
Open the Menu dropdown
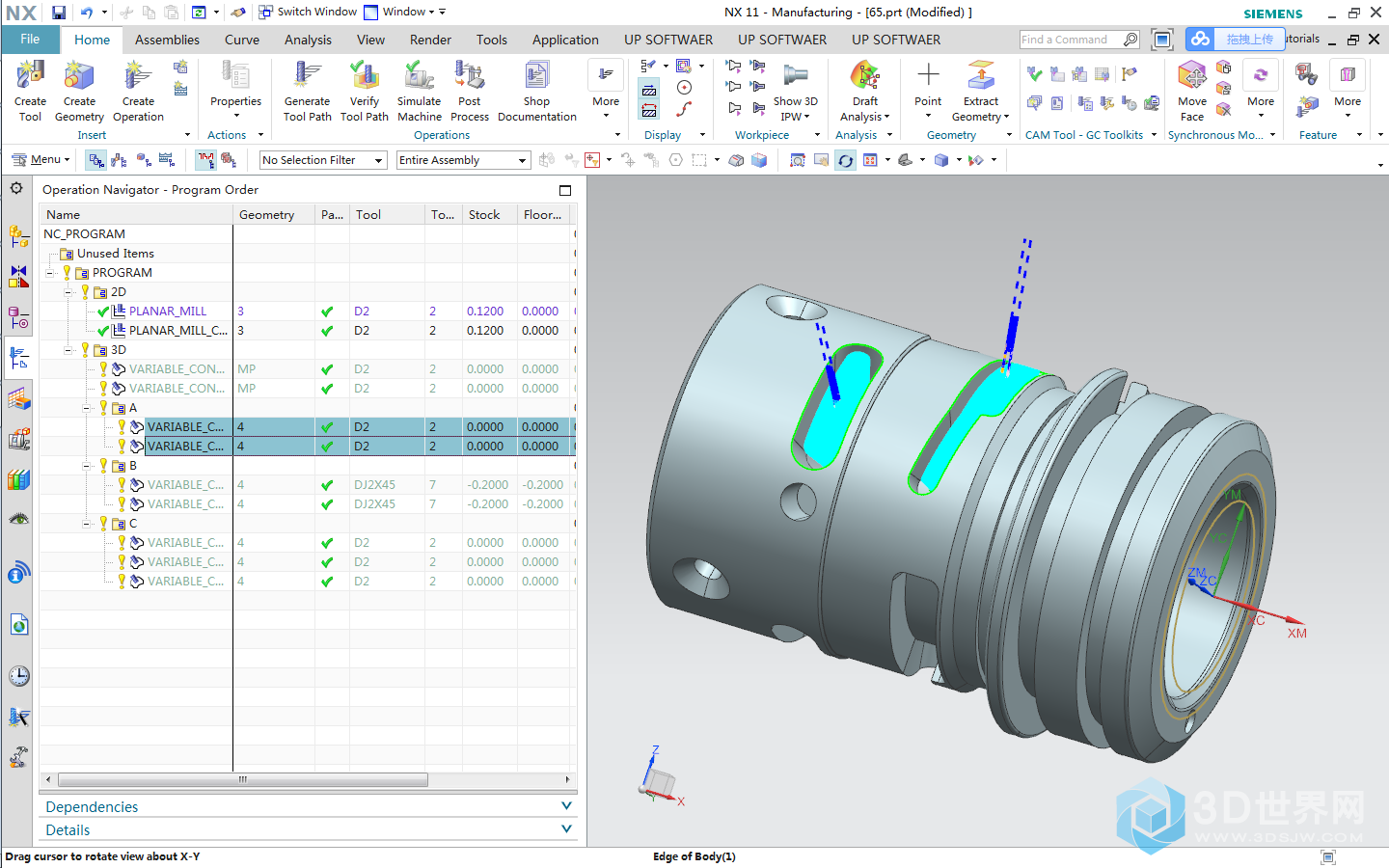coord(41,159)
